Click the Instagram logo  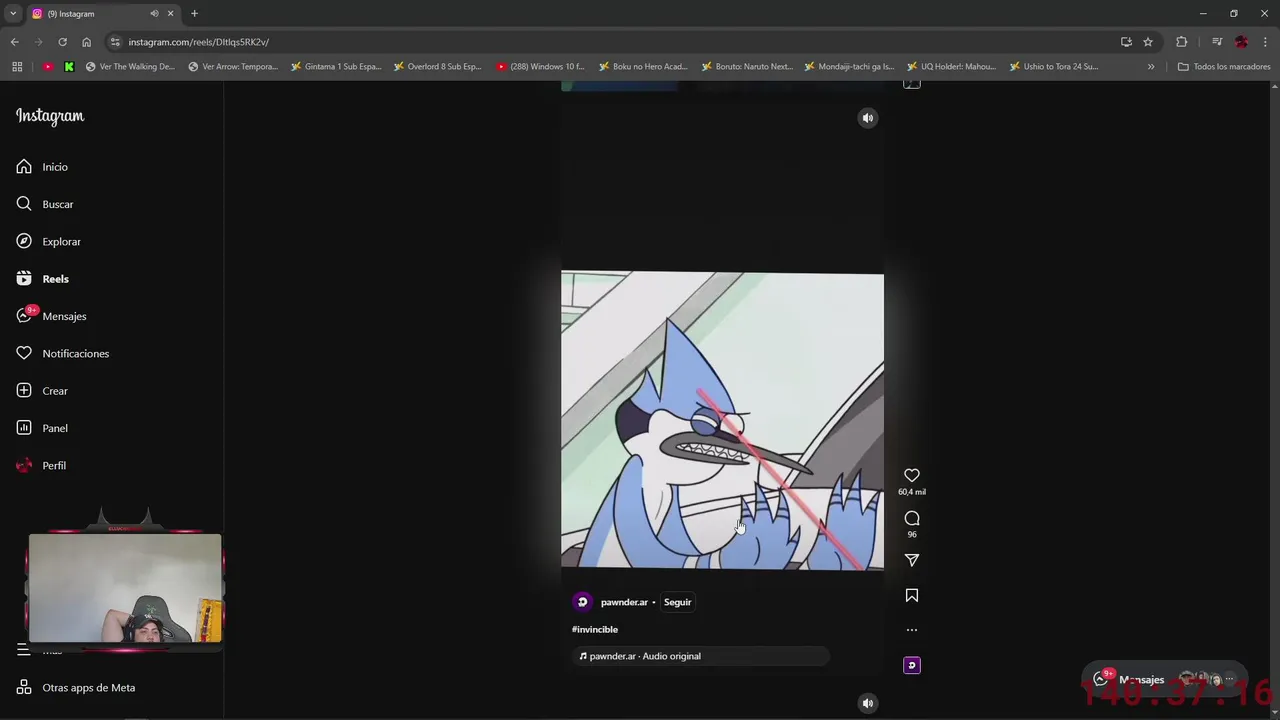(x=50, y=116)
